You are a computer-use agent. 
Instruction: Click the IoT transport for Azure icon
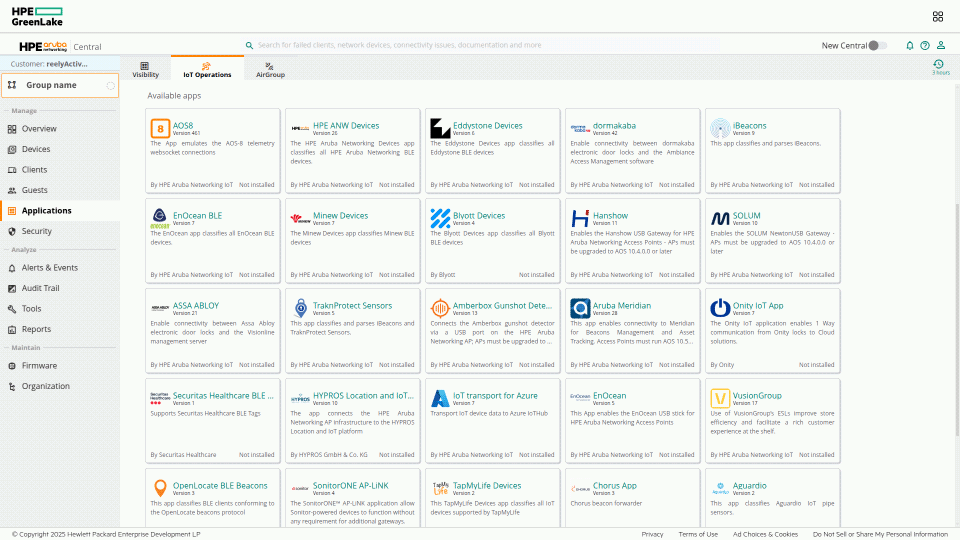440,398
